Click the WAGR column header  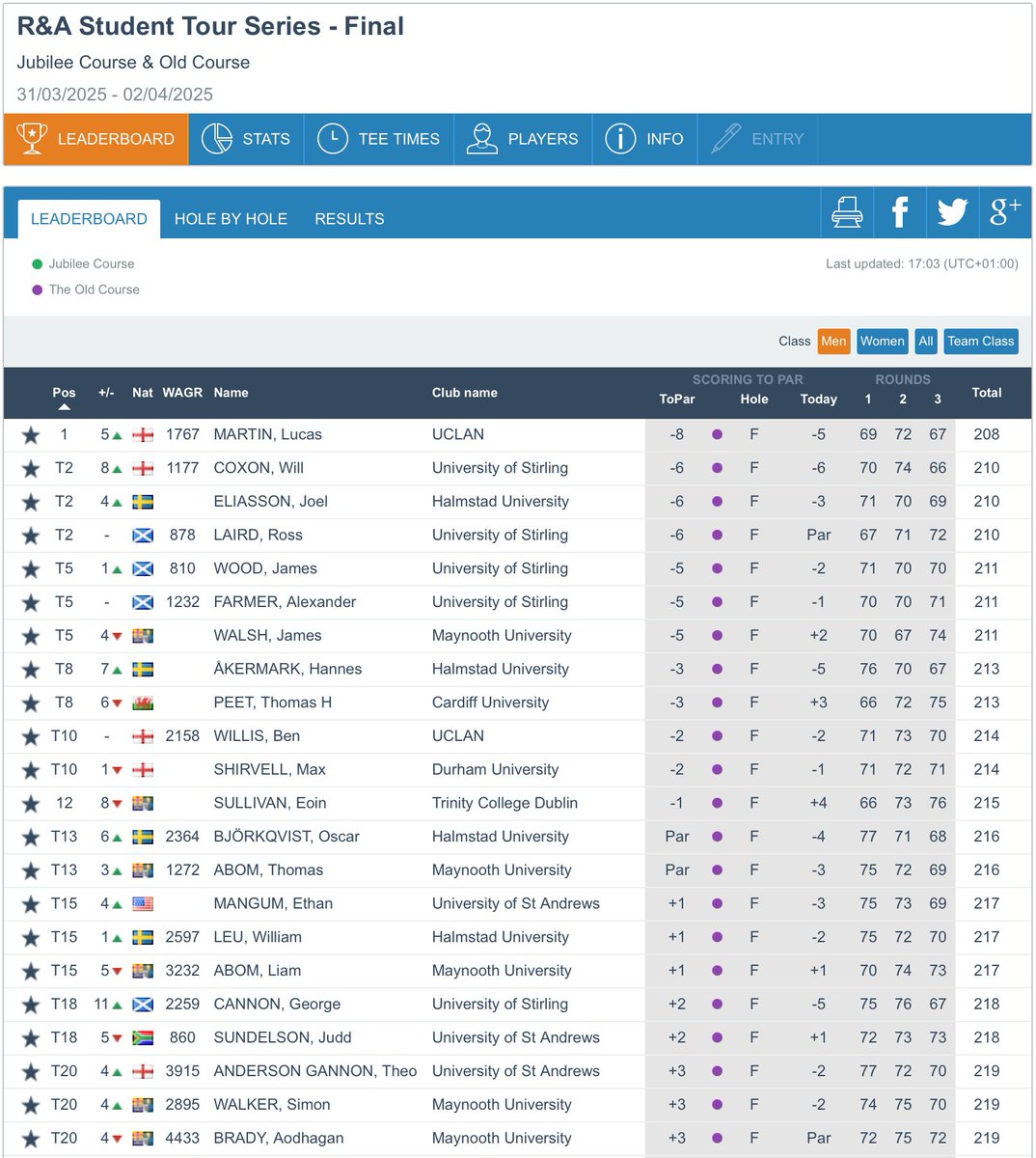pyautogui.click(x=182, y=393)
